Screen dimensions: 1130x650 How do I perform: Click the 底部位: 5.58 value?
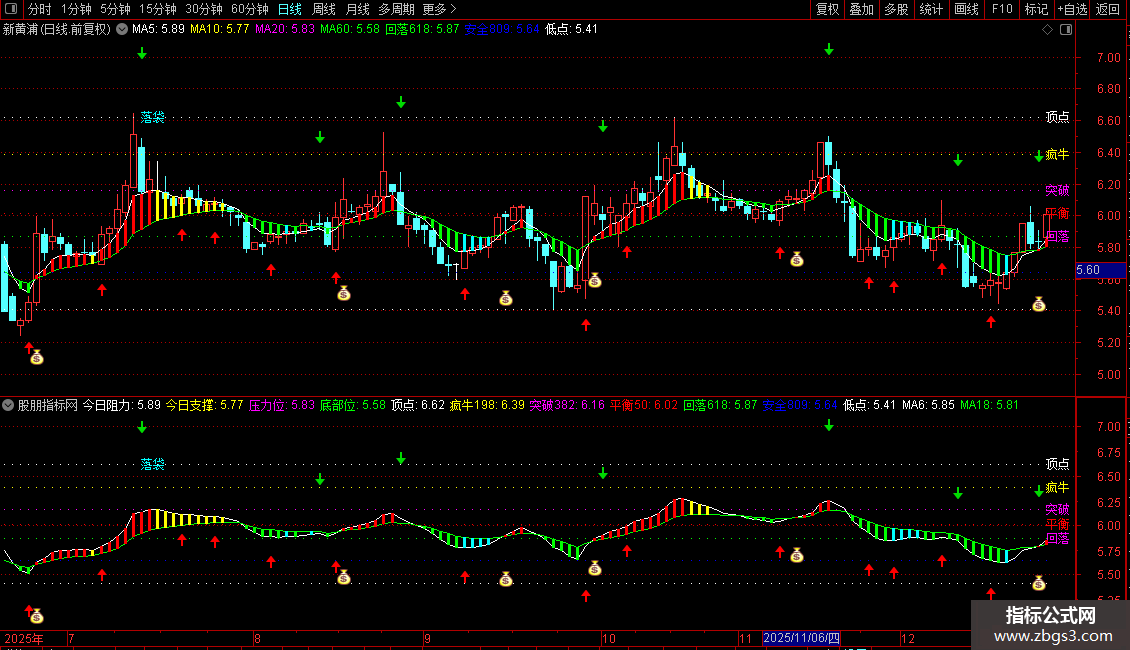[x=352, y=405]
